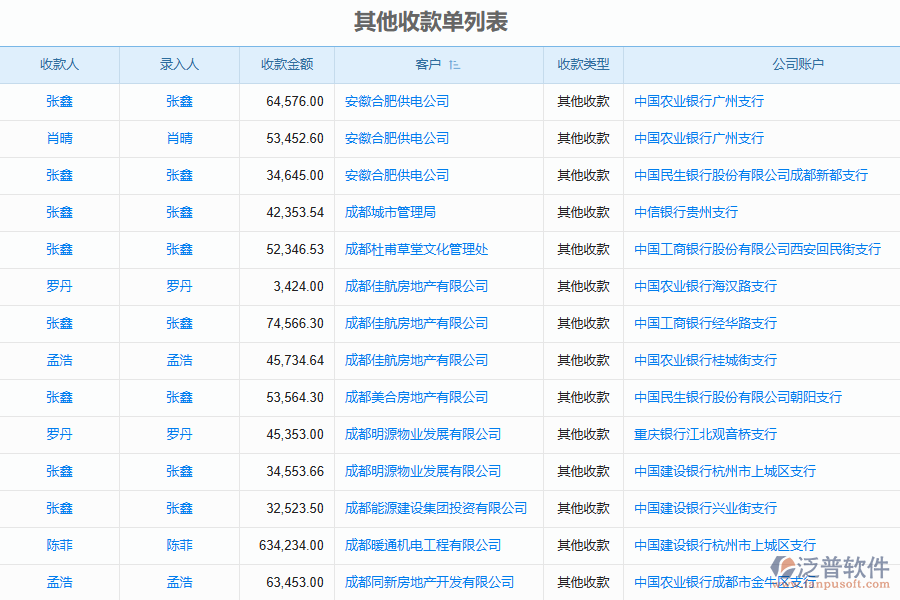
Task: Click 陈菲 in the 录入人 column
Action: point(179,545)
